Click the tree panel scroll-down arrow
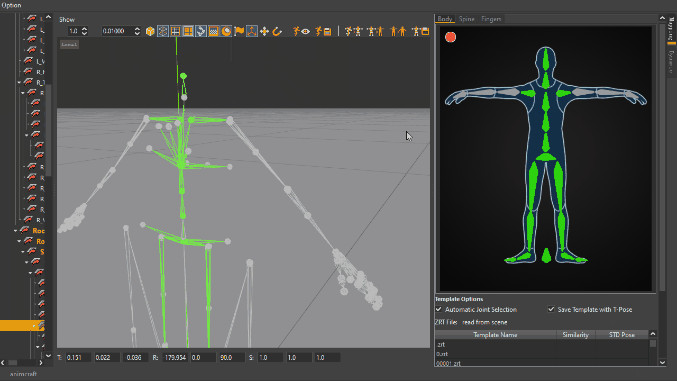This screenshot has width=677, height=381. 48,355
